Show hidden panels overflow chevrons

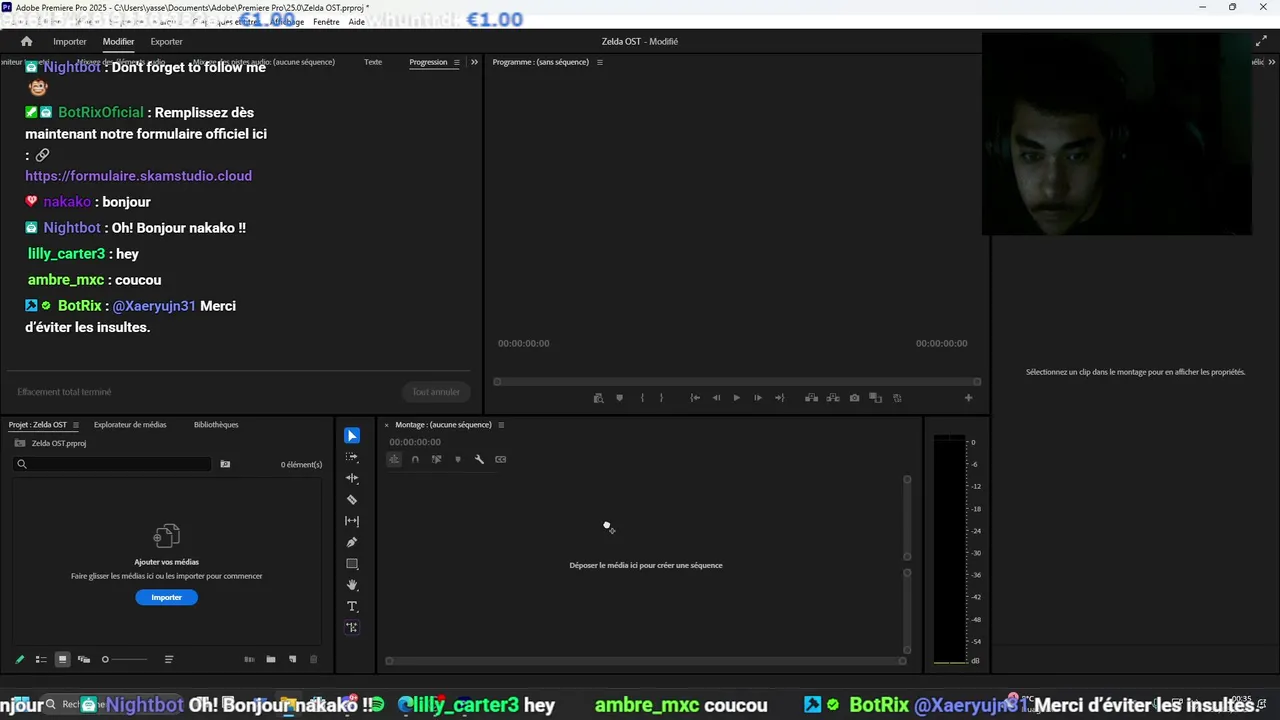474,62
